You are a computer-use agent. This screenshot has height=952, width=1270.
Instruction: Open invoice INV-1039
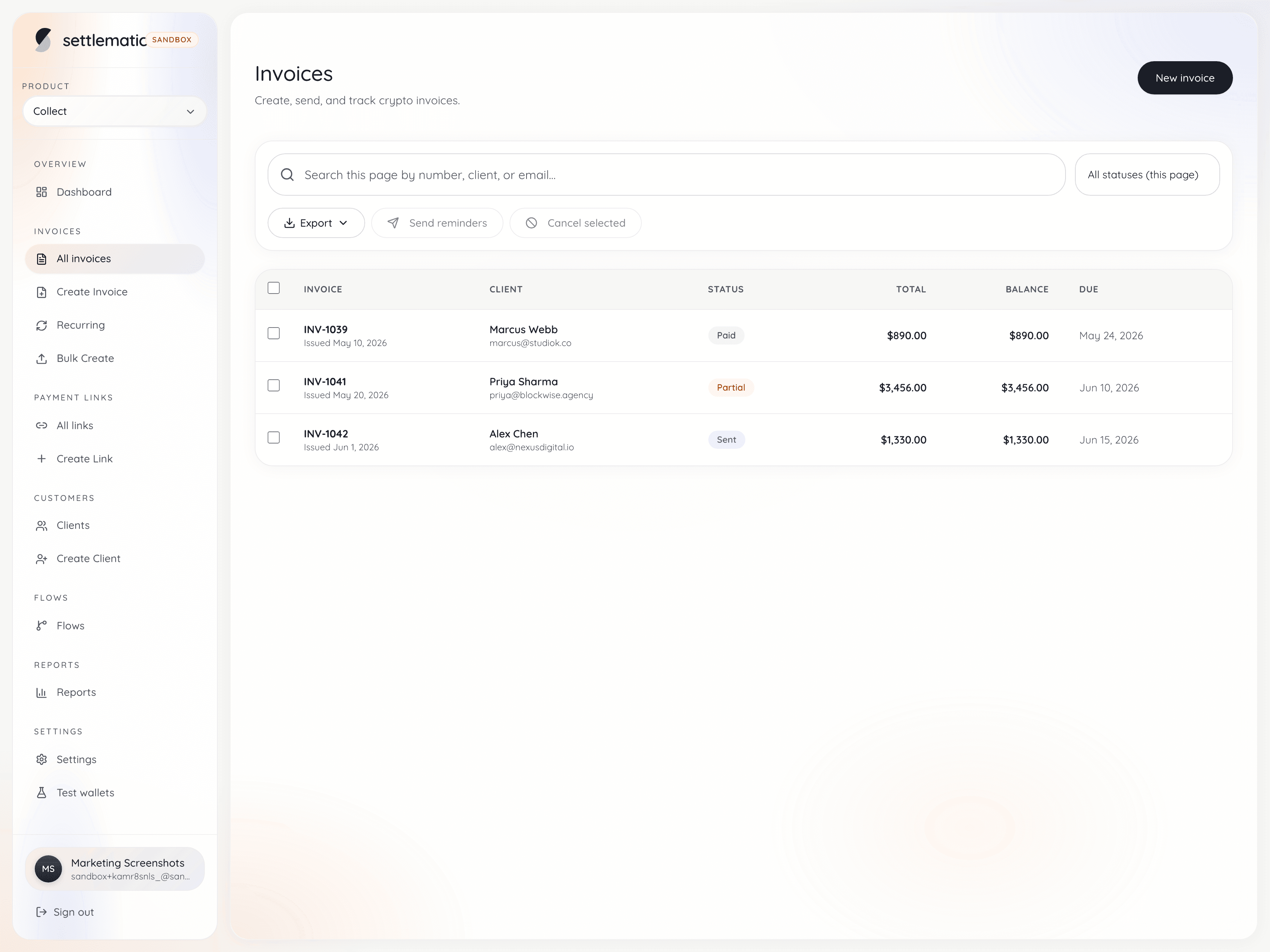click(x=325, y=329)
